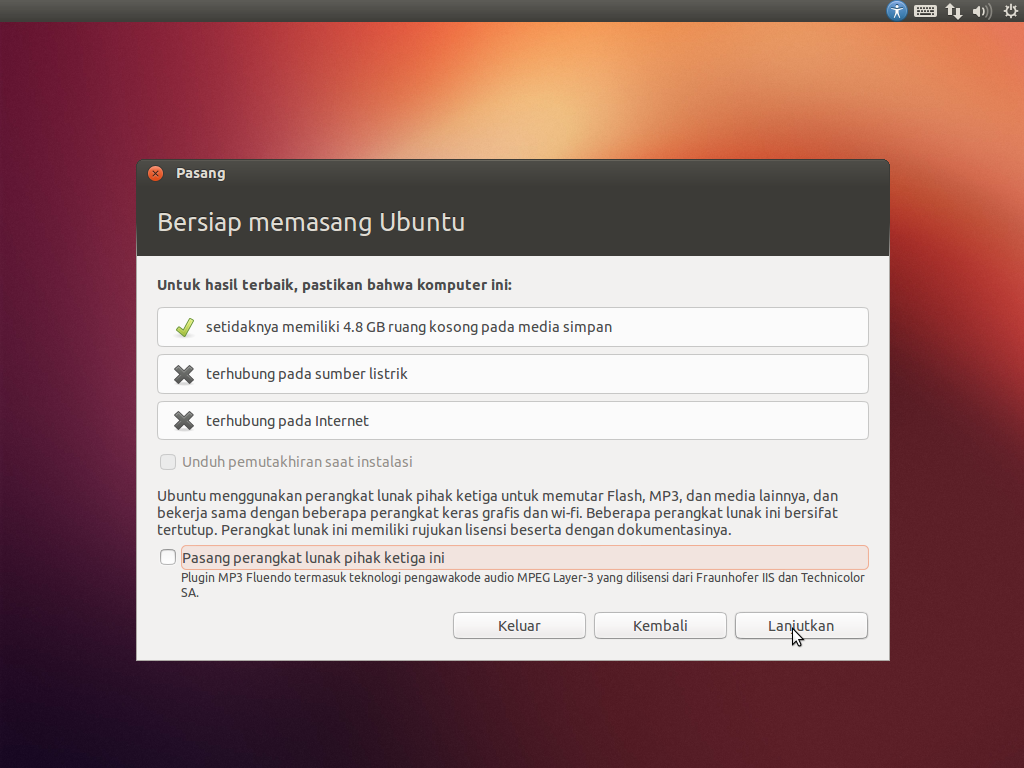Click the X icon beside Internet connection requirement
This screenshot has width=1024, height=768.
tap(184, 420)
